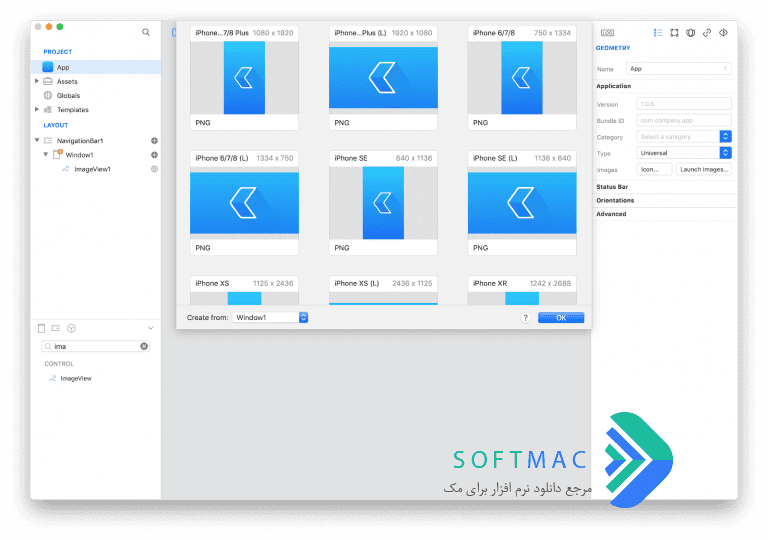Click the Launch Images... button
The height and width of the screenshot is (540, 768).
[x=704, y=170]
